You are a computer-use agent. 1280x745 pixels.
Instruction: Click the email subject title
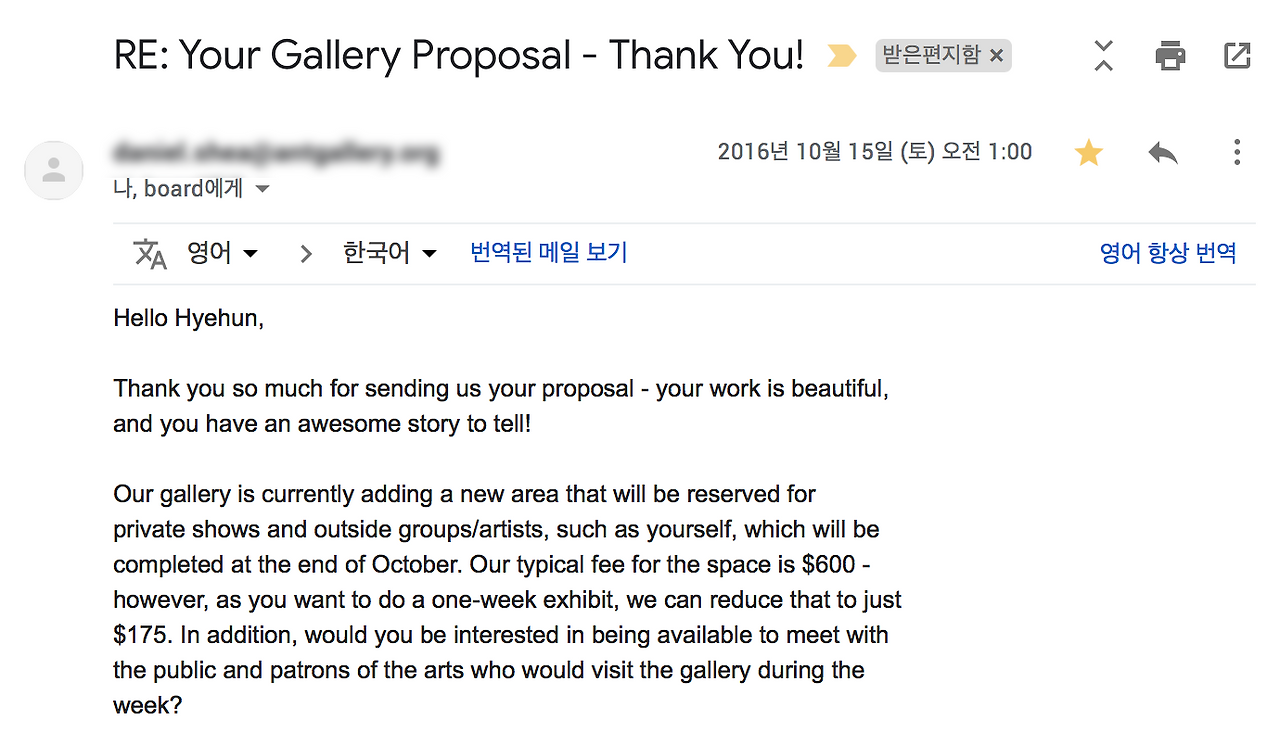pos(459,56)
